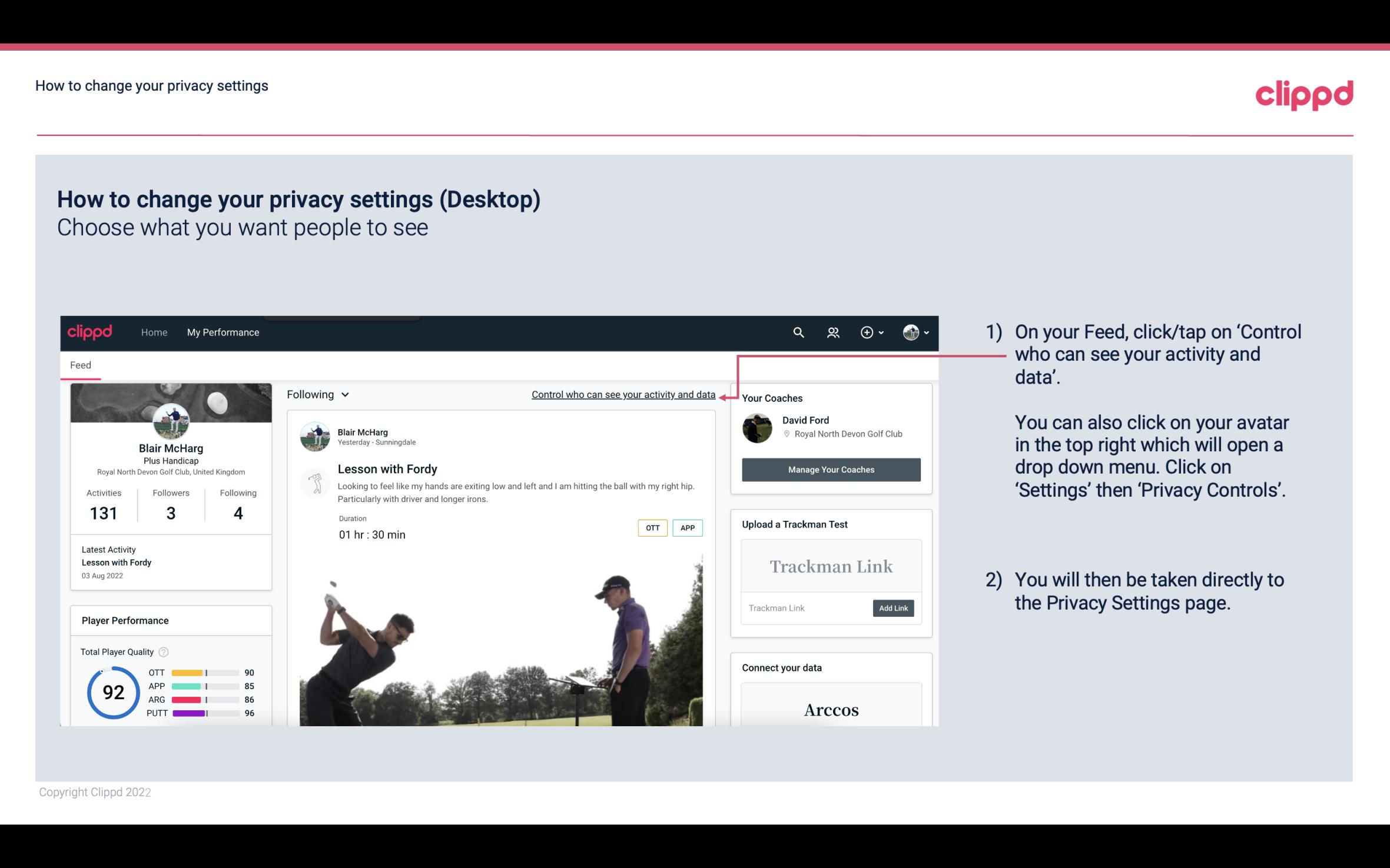Image resolution: width=1390 pixels, height=868 pixels.
Task: Click the user avatar icon top right
Action: point(911,332)
